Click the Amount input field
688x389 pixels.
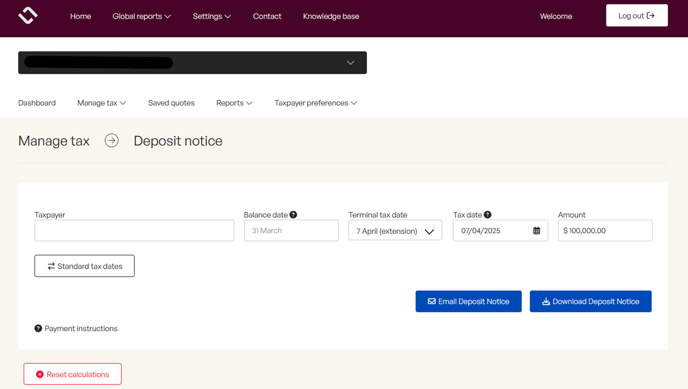point(605,231)
